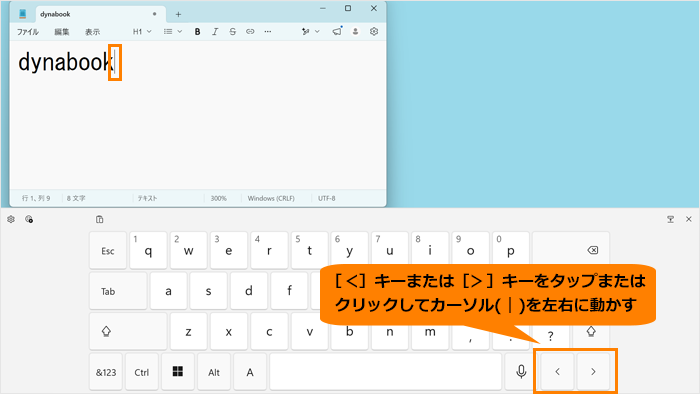Click the megaphone notification icon
This screenshot has height=394, width=700.
click(x=337, y=31)
